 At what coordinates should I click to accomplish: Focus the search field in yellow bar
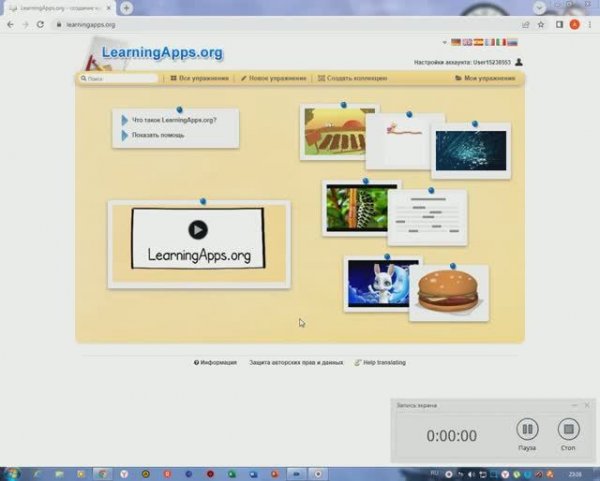click(119, 78)
